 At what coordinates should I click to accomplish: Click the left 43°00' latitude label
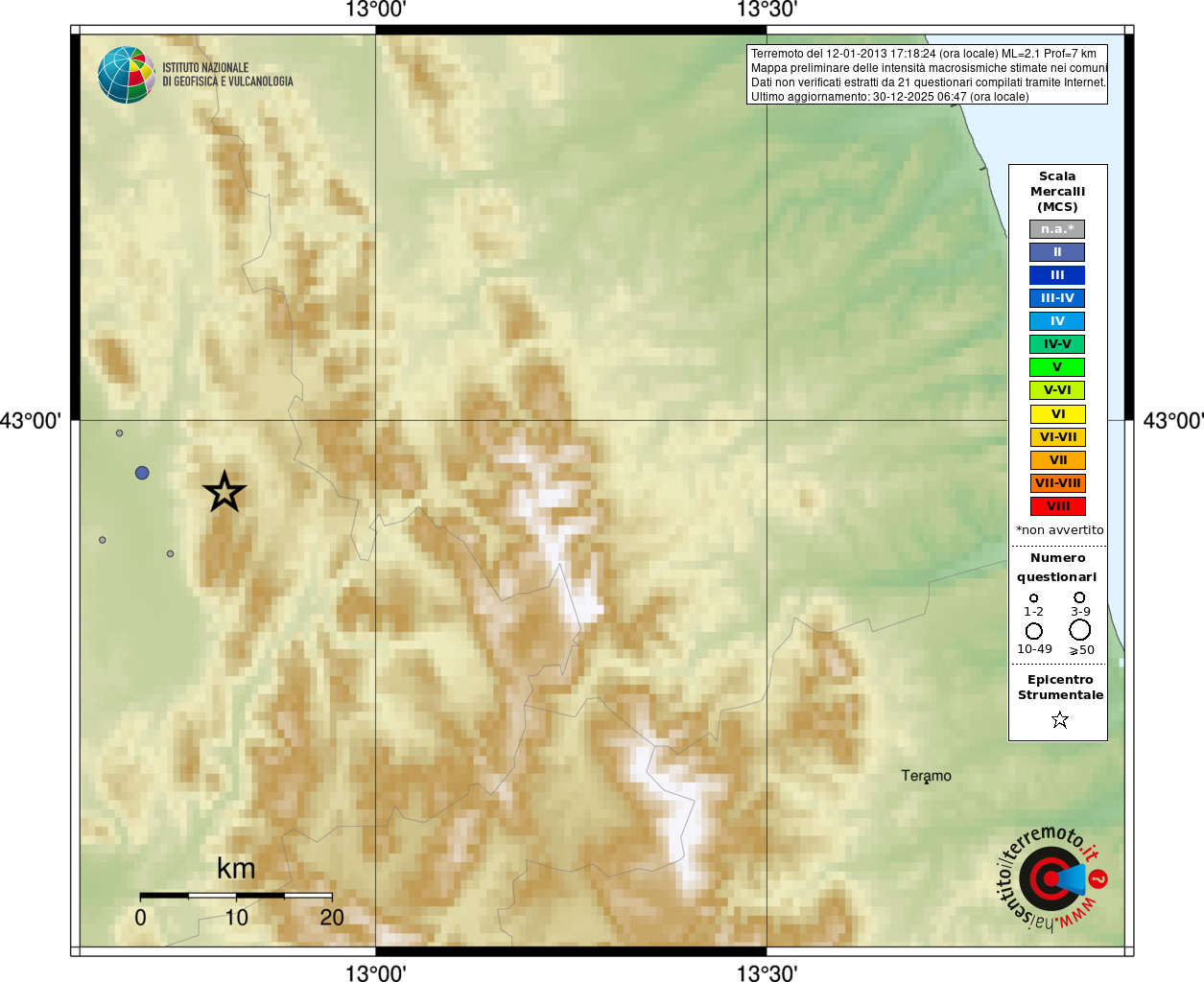[31, 420]
